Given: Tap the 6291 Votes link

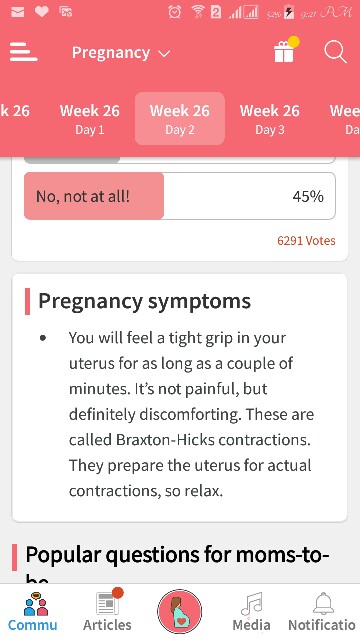Looking at the screenshot, I should pyautogui.click(x=306, y=241).
